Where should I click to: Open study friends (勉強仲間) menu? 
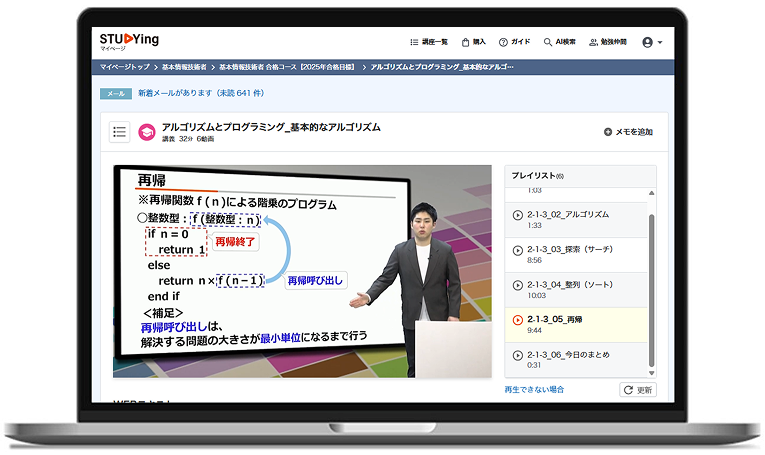click(x=608, y=42)
